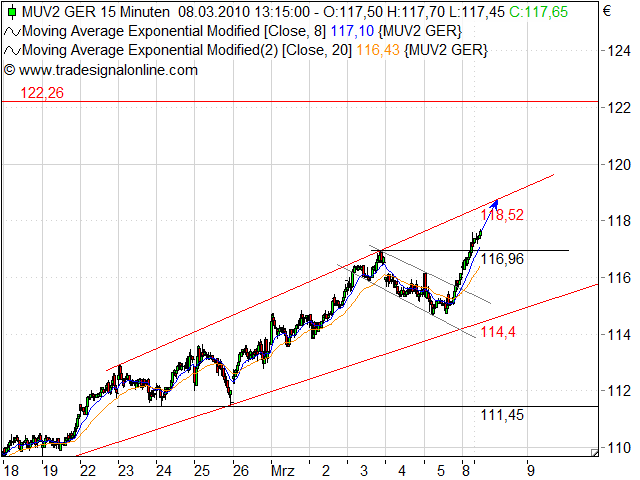This screenshot has height=480, width=640.
Task: Click the blue projection arrow head
Action: click(497, 202)
